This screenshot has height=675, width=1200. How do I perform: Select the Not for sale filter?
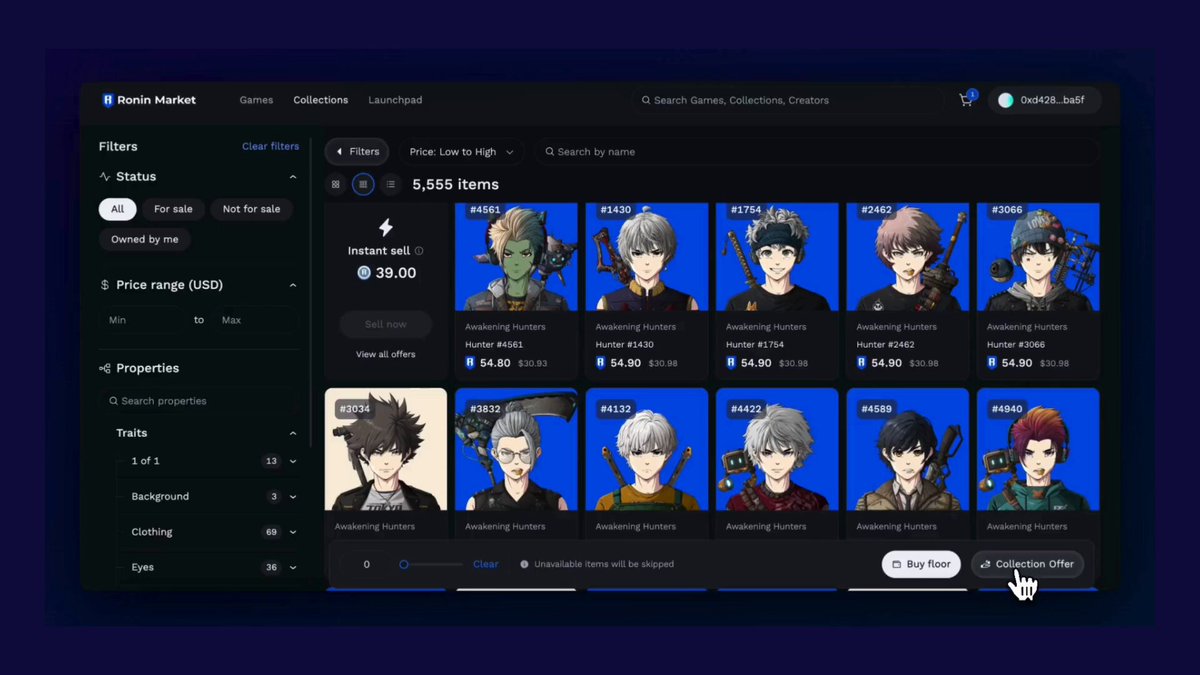click(251, 209)
